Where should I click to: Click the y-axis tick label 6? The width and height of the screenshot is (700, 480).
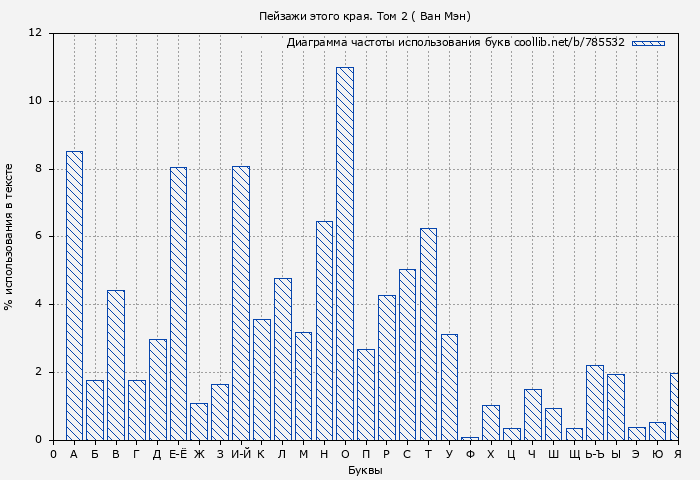click(x=38, y=236)
